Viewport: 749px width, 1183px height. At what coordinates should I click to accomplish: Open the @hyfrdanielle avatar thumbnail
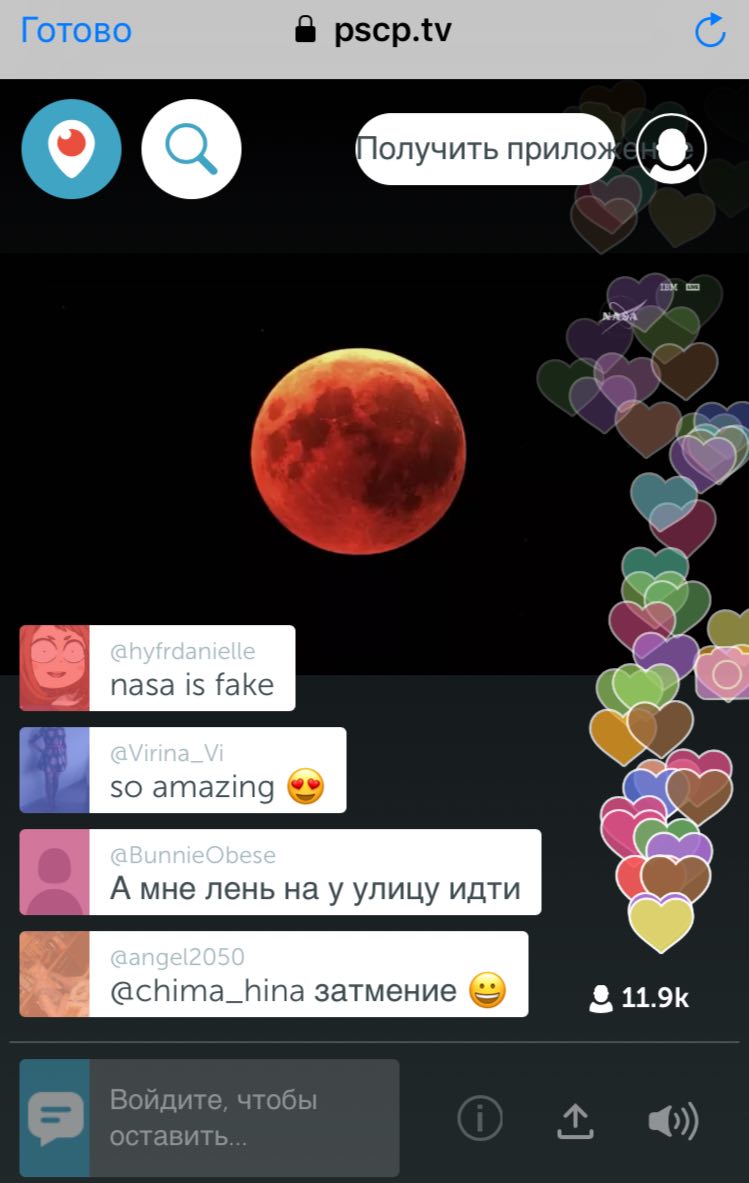pos(54,668)
